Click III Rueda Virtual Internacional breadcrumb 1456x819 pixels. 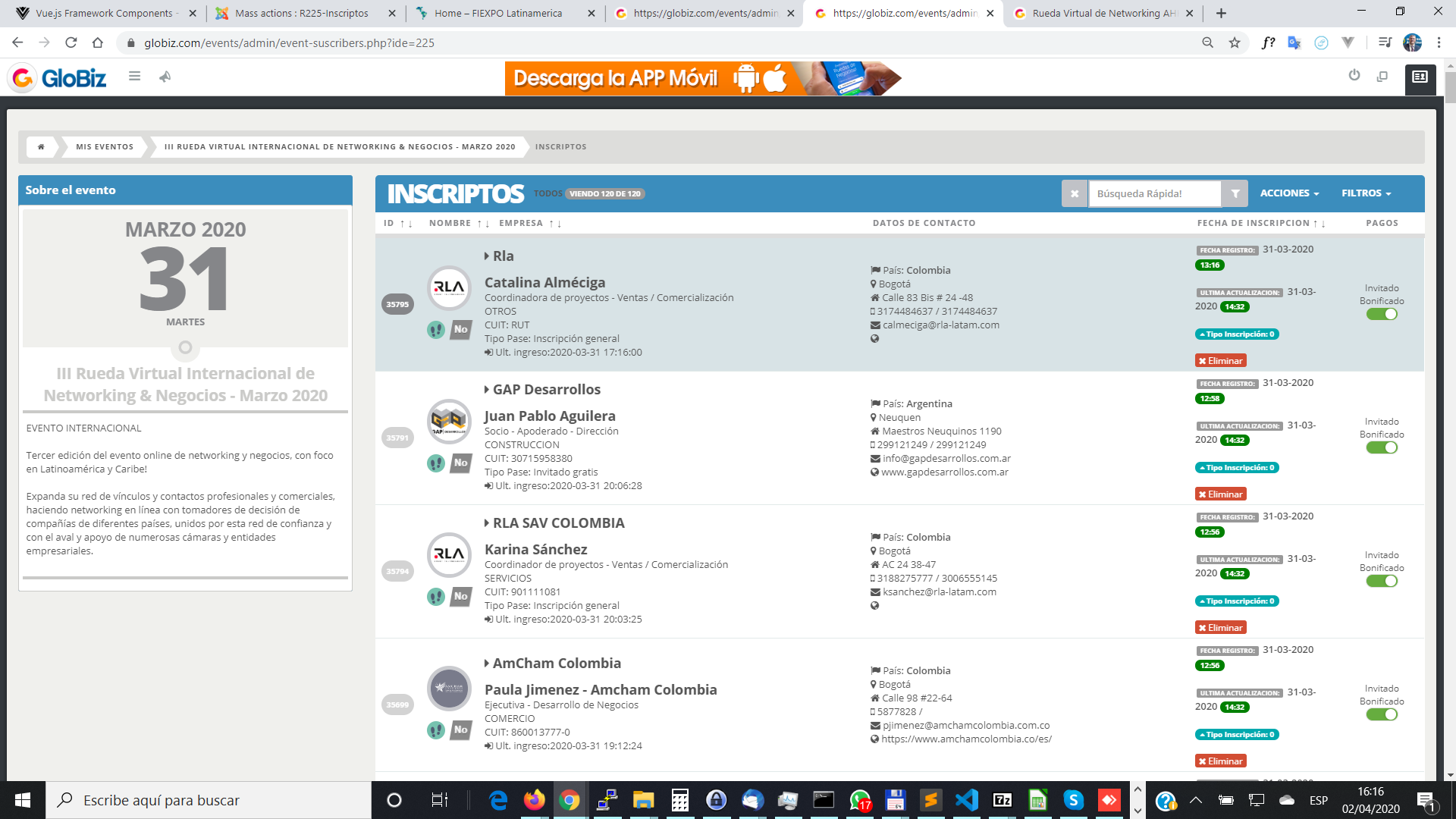(x=340, y=147)
